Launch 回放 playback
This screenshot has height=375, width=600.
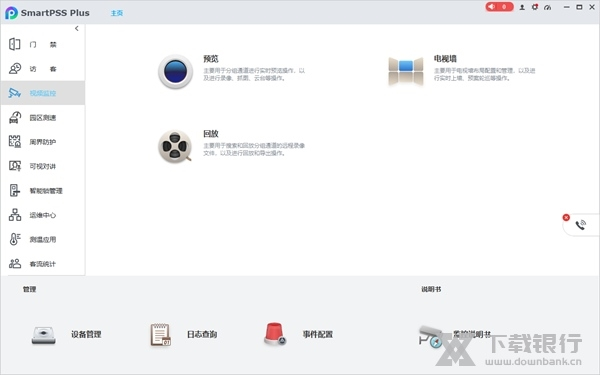pos(175,146)
